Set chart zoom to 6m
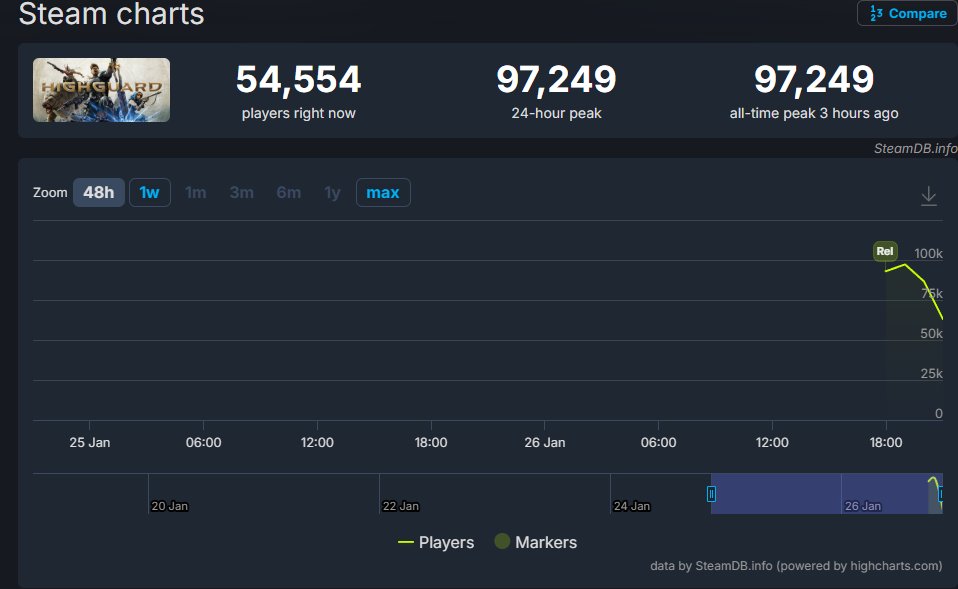 [288, 192]
